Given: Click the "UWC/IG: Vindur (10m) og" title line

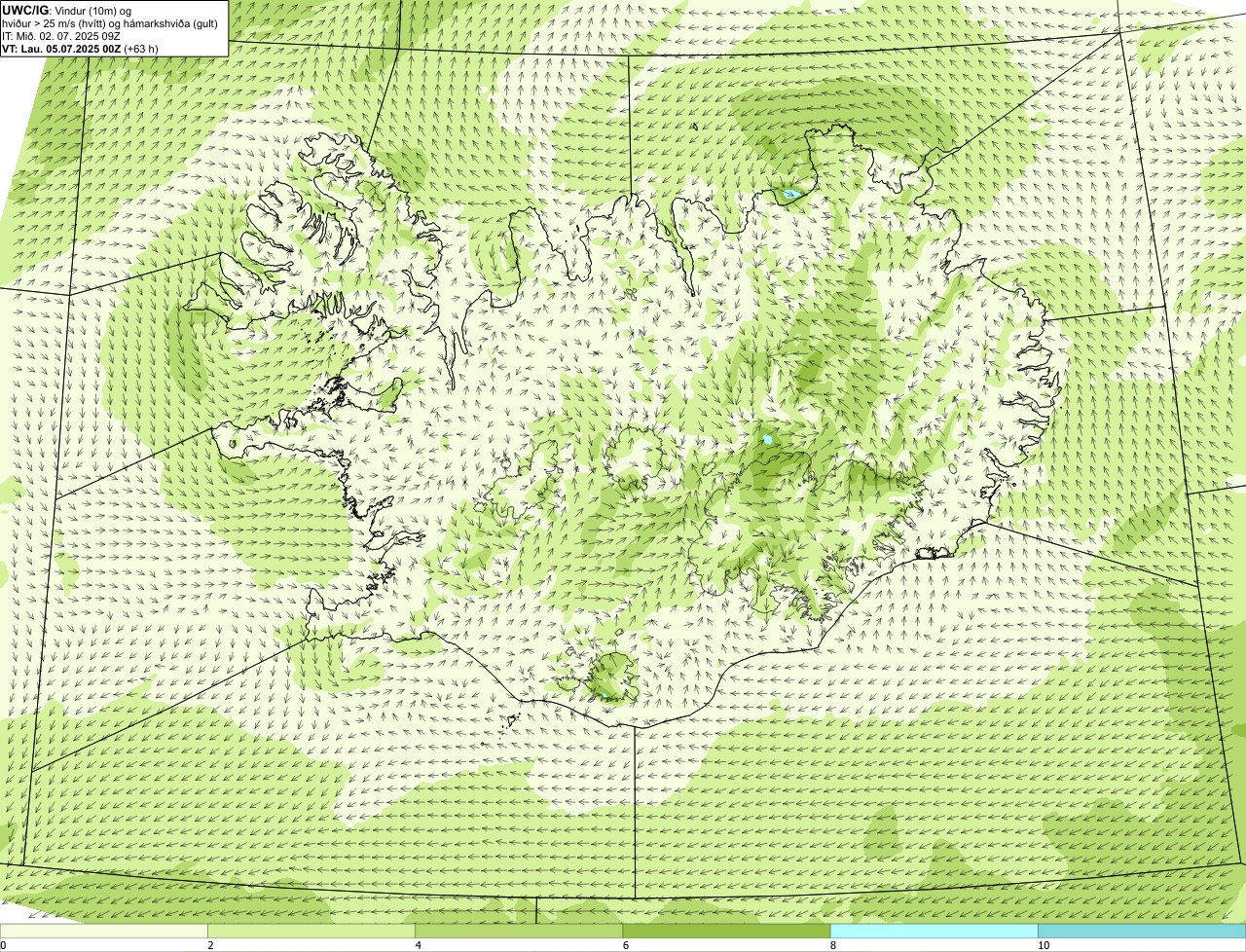Looking at the screenshot, I should 67,10.
